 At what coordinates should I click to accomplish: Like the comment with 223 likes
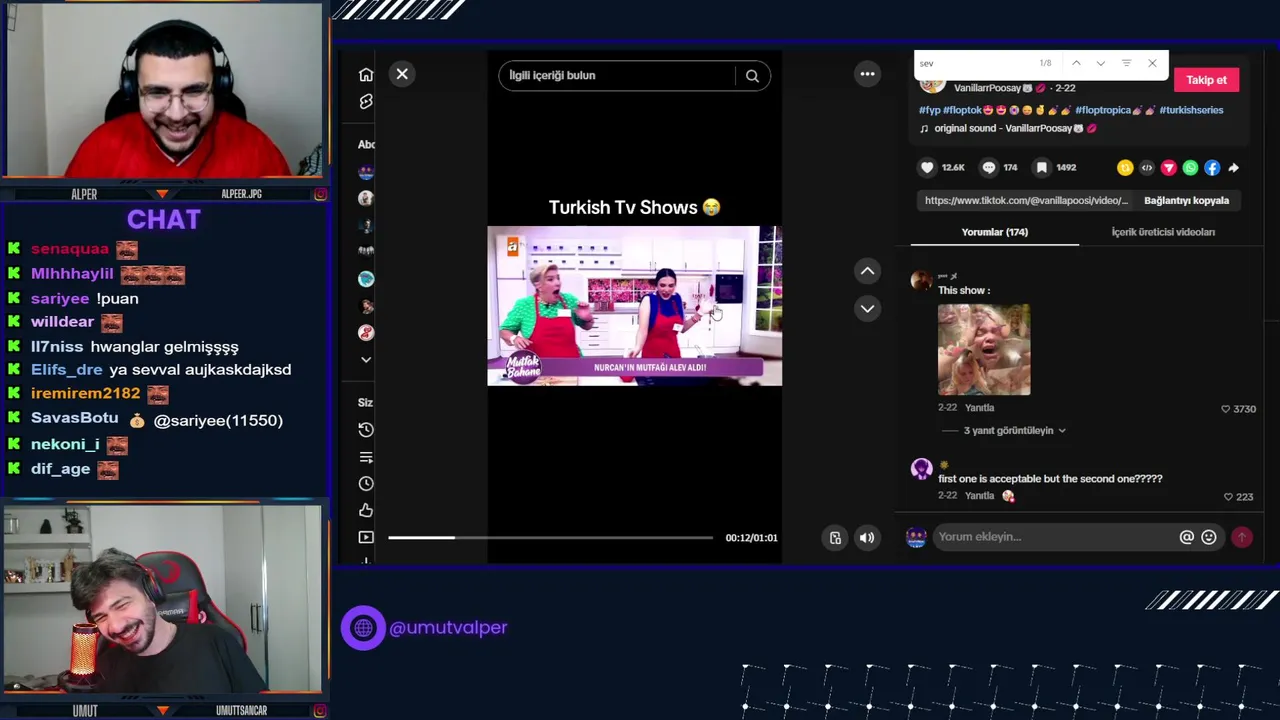point(1228,497)
